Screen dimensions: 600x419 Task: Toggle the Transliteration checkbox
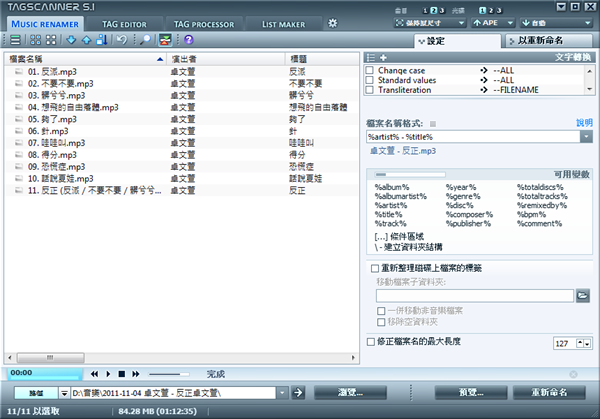click(x=370, y=89)
